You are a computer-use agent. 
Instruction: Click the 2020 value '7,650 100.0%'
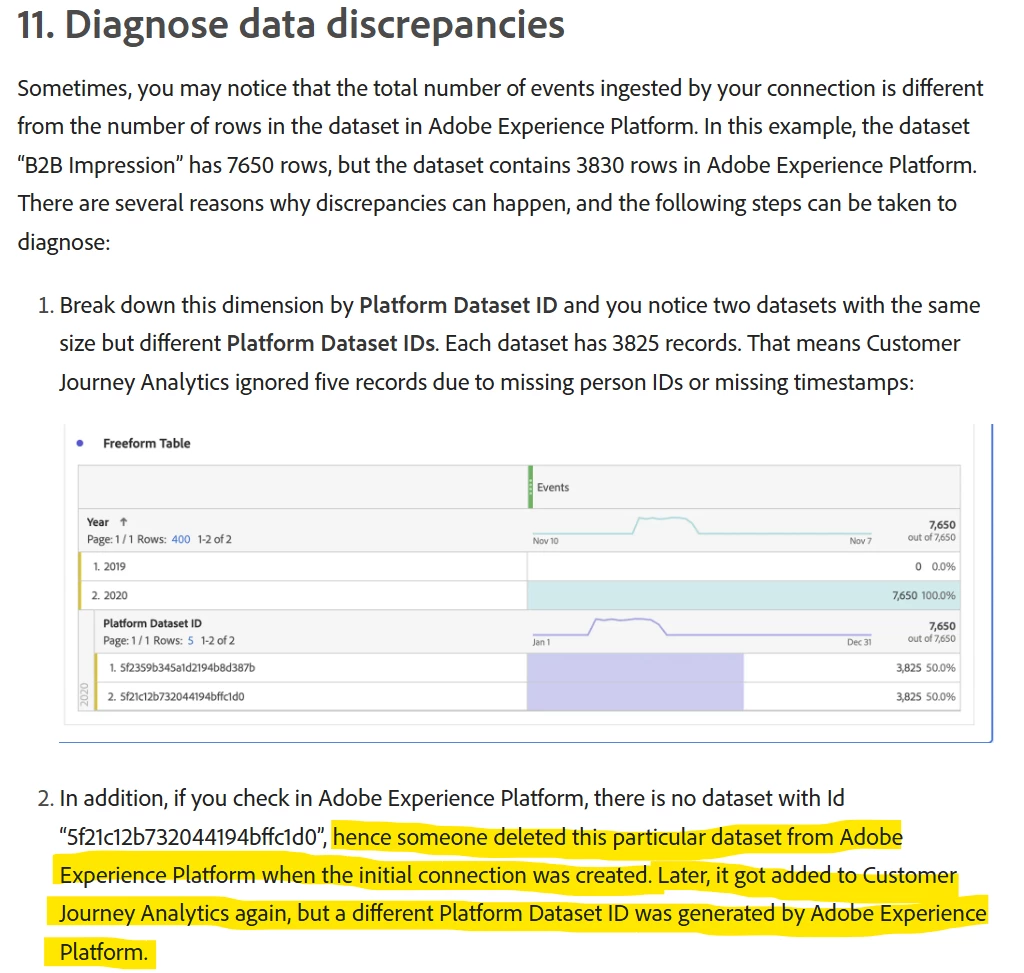click(923, 595)
